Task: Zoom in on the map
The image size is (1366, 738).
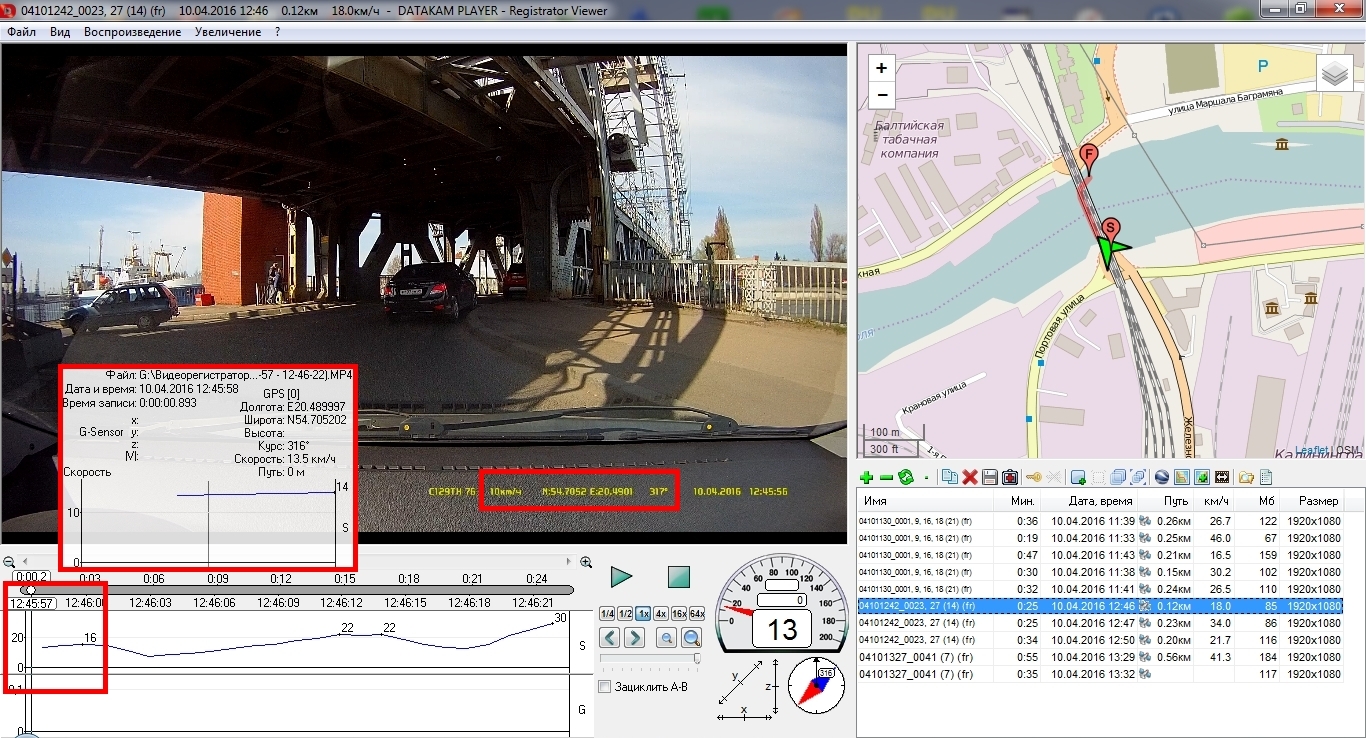Action: (x=881, y=69)
